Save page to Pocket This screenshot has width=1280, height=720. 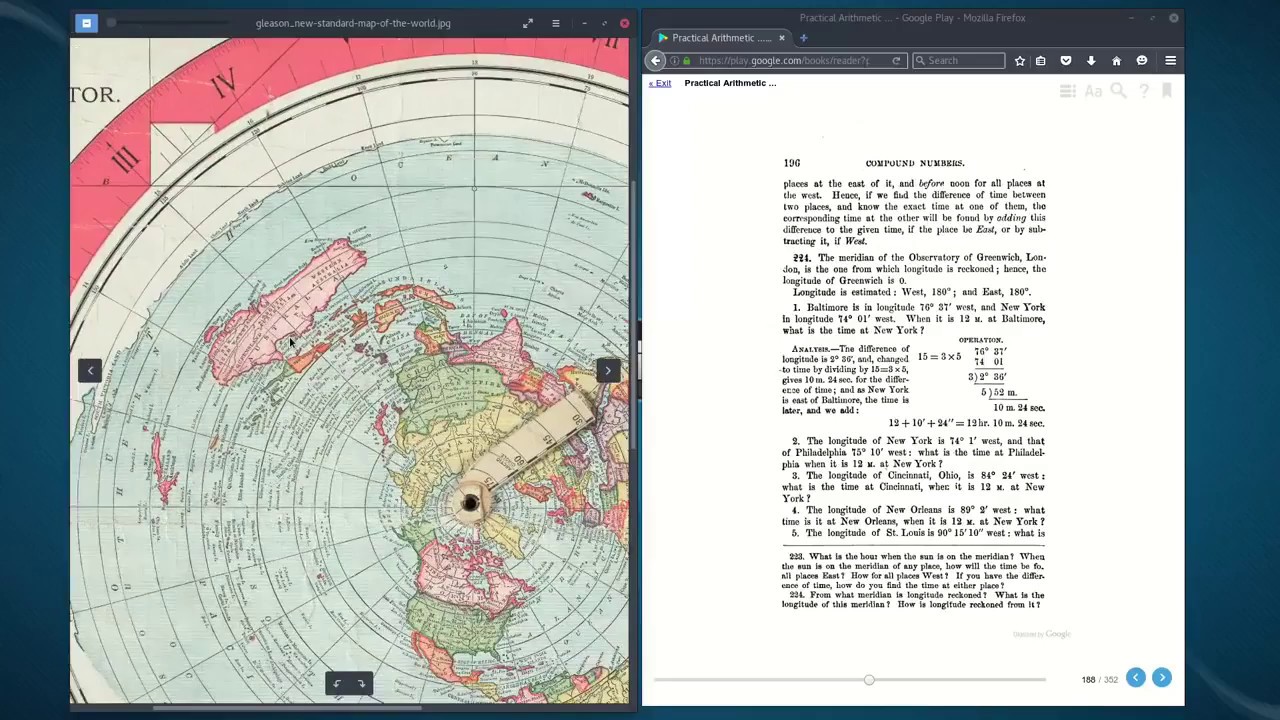[x=1066, y=61]
